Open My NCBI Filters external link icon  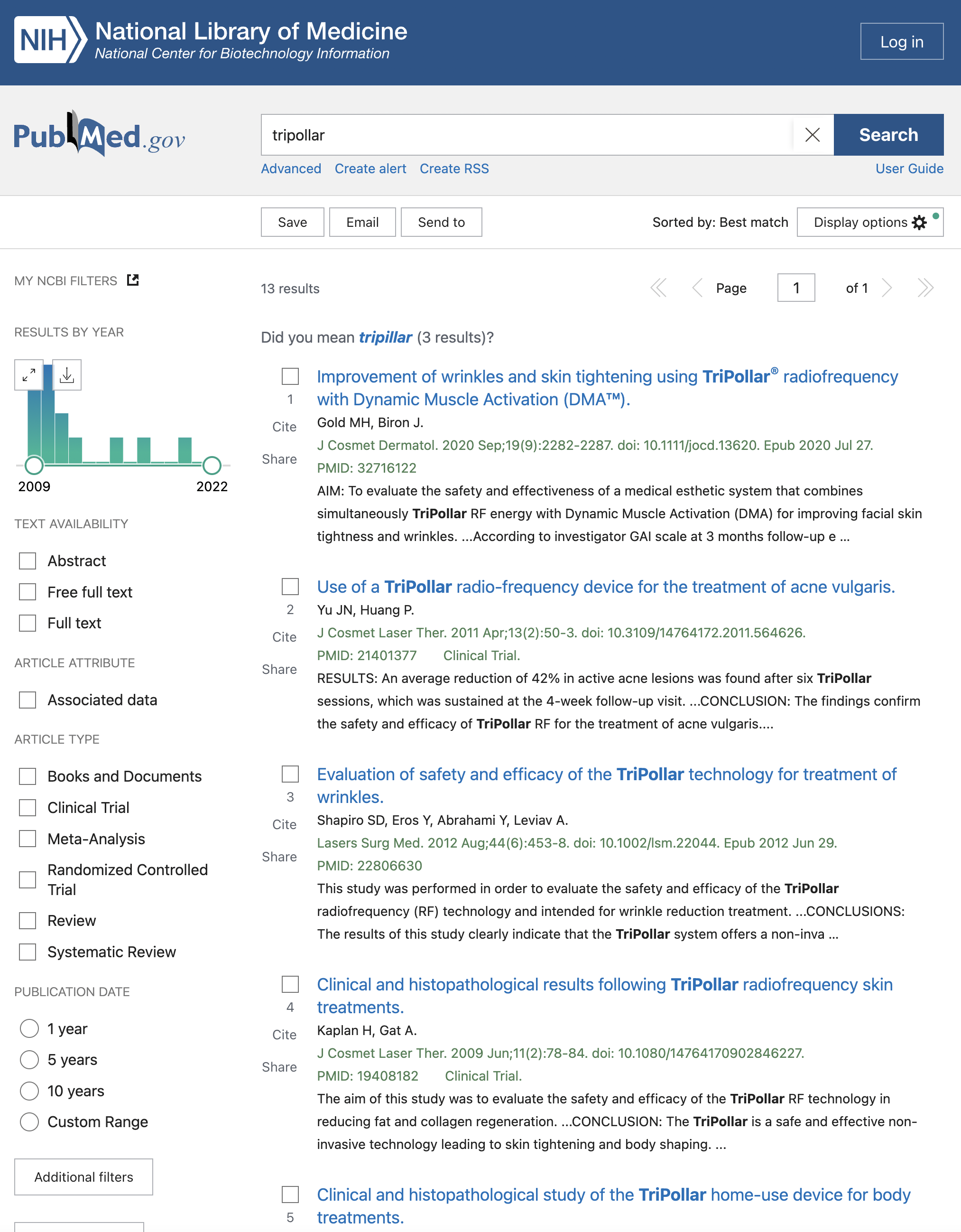(133, 280)
